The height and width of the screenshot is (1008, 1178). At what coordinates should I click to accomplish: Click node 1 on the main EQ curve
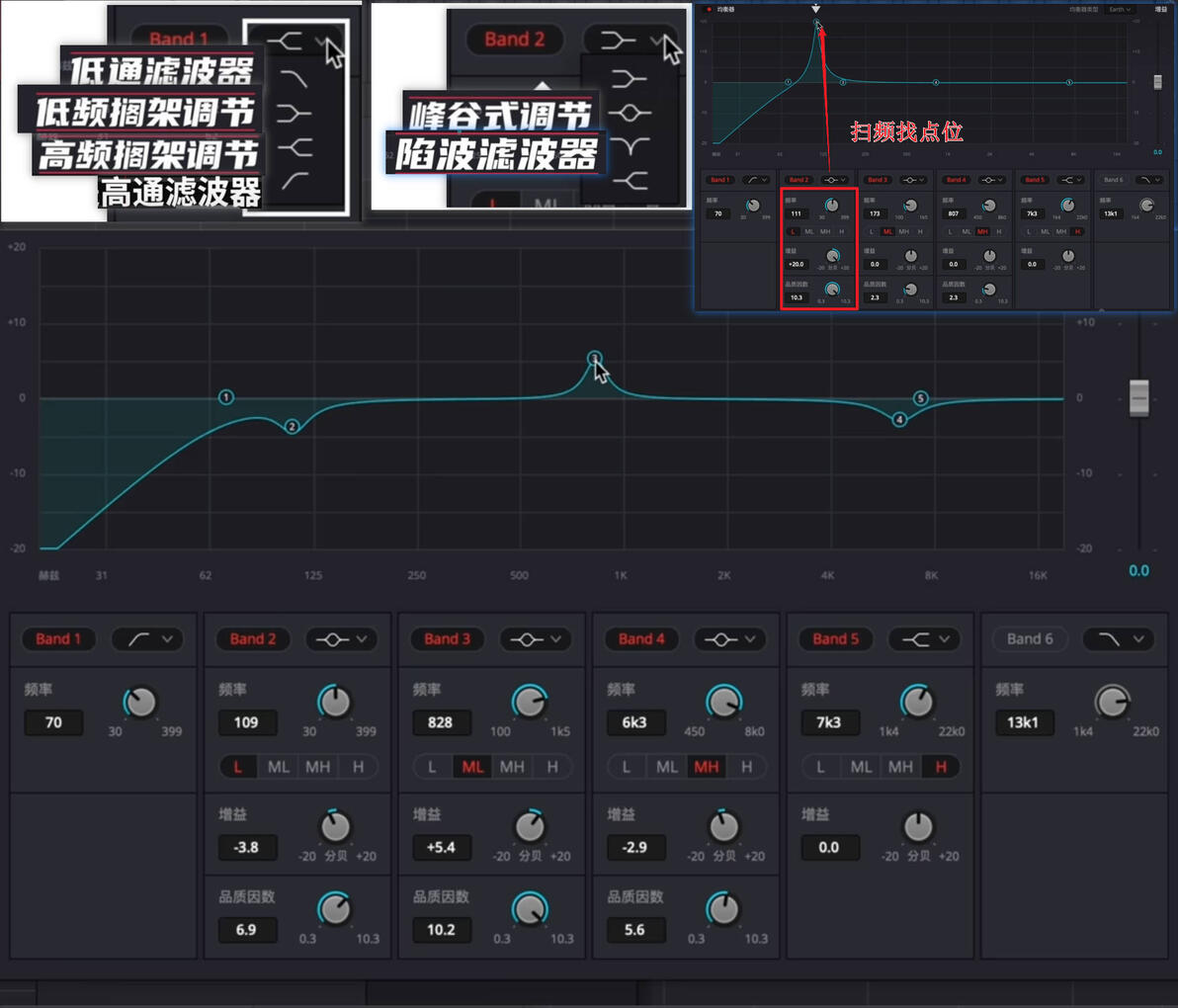[x=226, y=396]
